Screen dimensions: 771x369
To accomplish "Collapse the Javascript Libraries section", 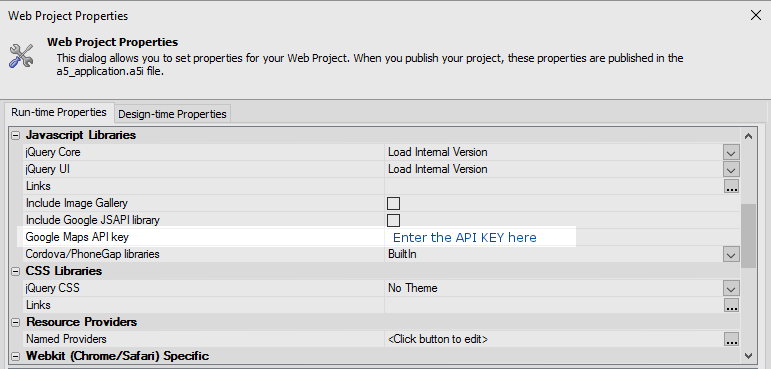I will pyautogui.click(x=16, y=135).
